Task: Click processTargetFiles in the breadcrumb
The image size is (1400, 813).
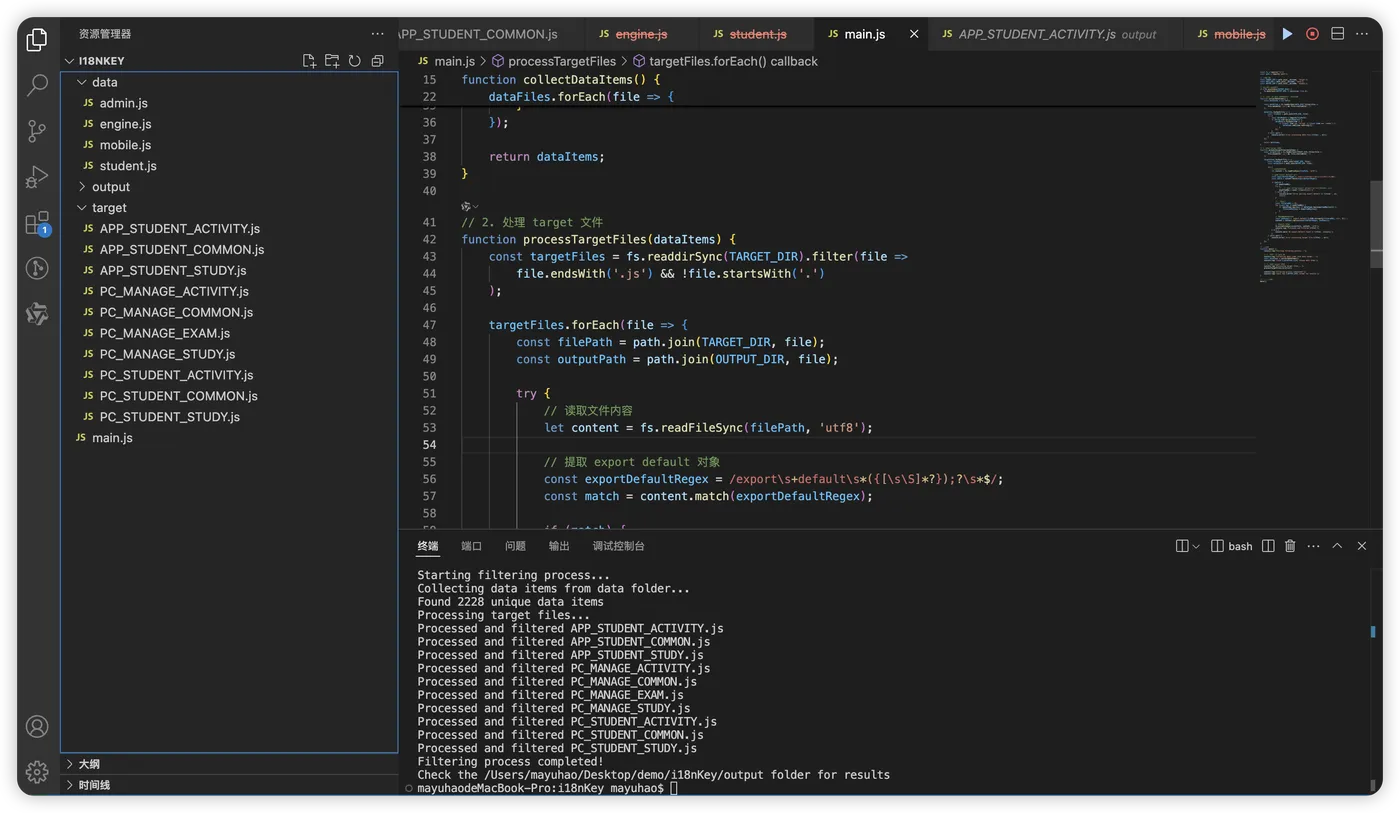Action: pos(561,61)
